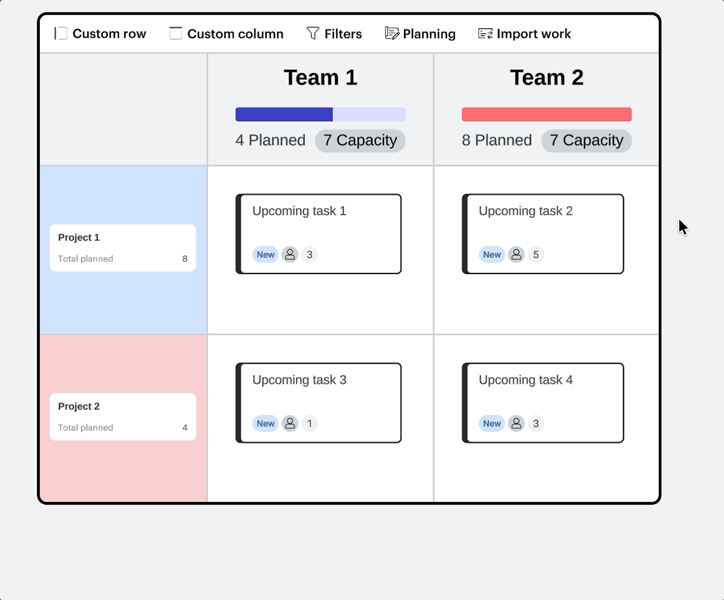This screenshot has width=724, height=600.
Task: Click the Custom column icon
Action: pyautogui.click(x=175, y=33)
